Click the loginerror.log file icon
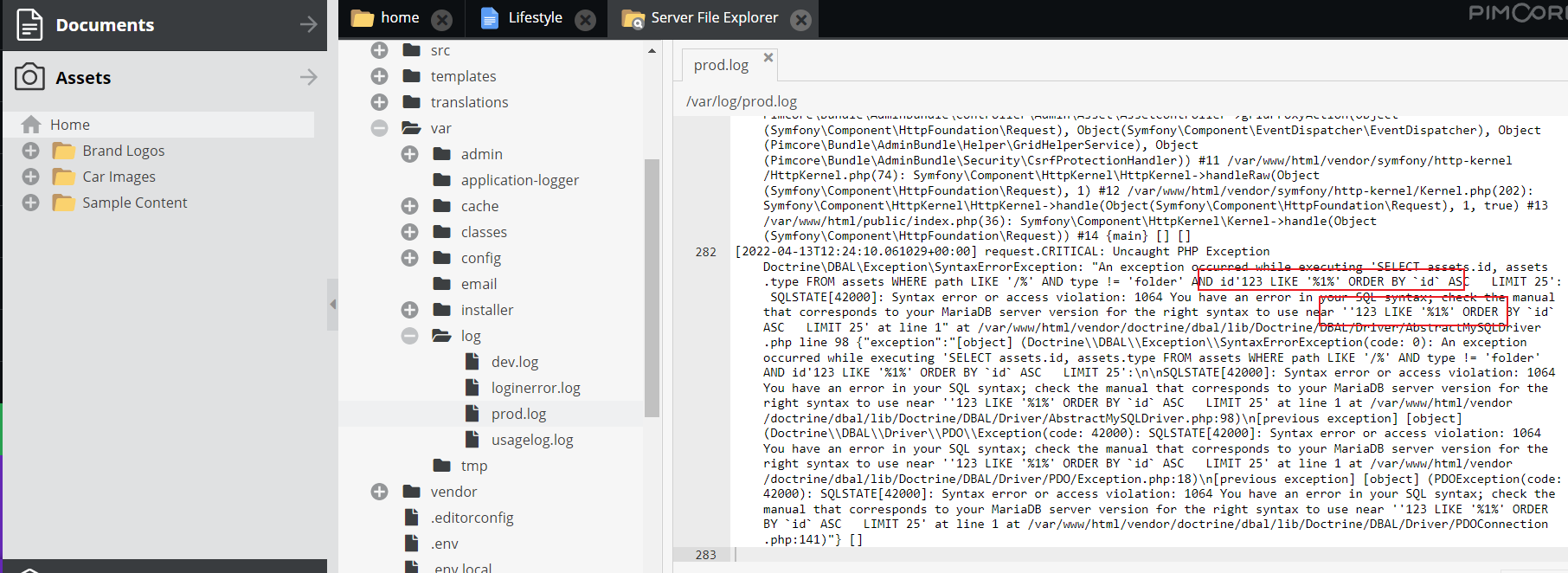Viewport: 1568px width, 573px height. [x=472, y=388]
